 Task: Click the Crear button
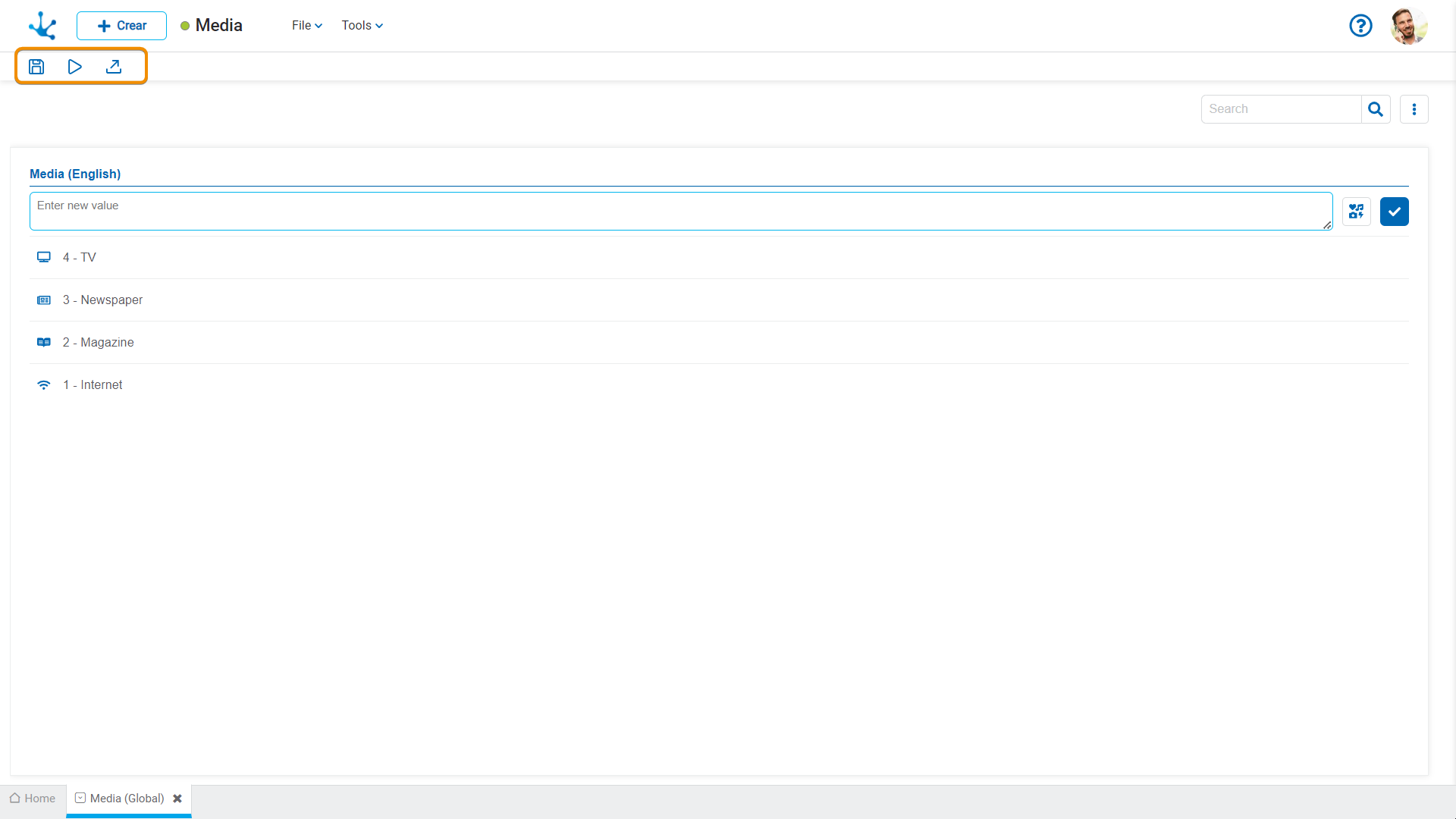pyautogui.click(x=121, y=26)
